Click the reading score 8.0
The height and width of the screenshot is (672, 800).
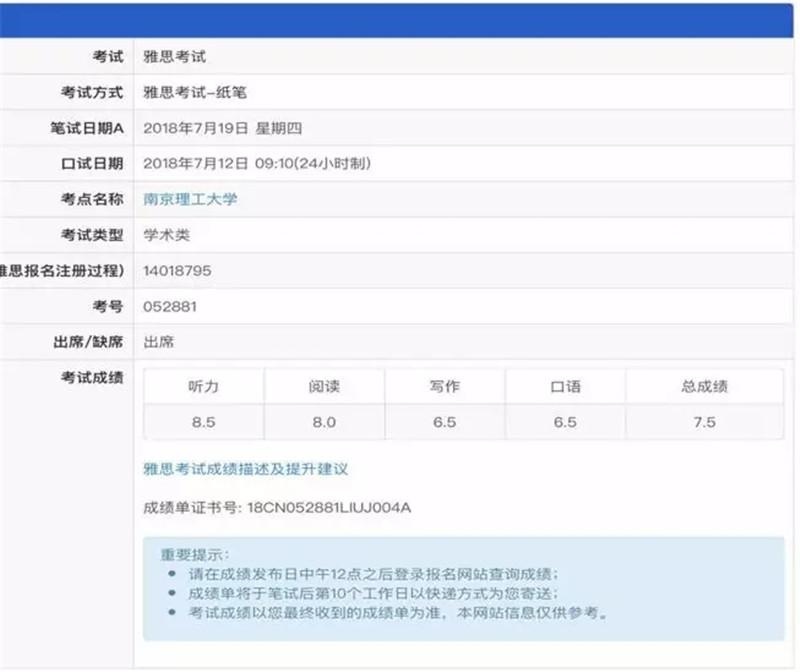pos(323,422)
